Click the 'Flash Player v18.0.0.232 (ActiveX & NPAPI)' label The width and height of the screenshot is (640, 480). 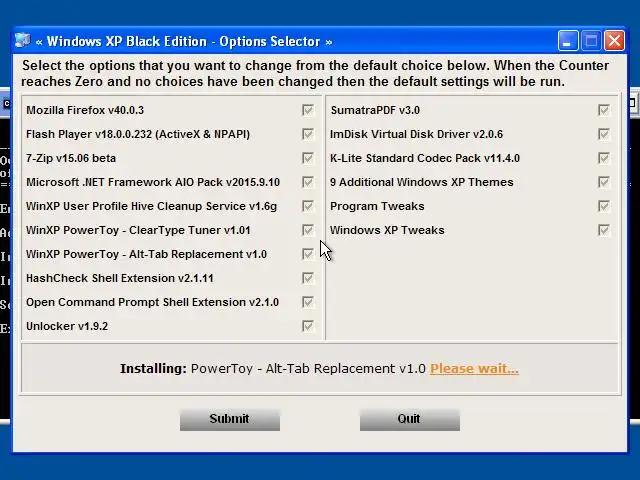click(138, 134)
